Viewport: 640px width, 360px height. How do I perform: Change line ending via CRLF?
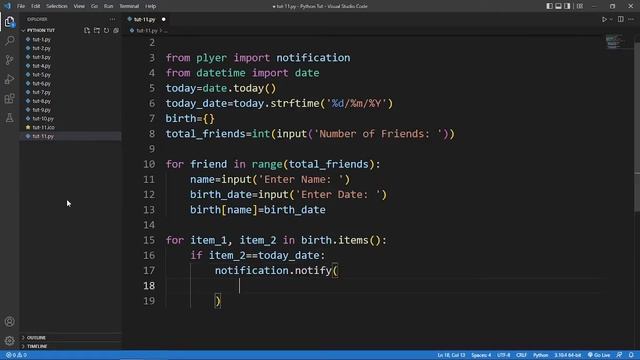[521, 355]
